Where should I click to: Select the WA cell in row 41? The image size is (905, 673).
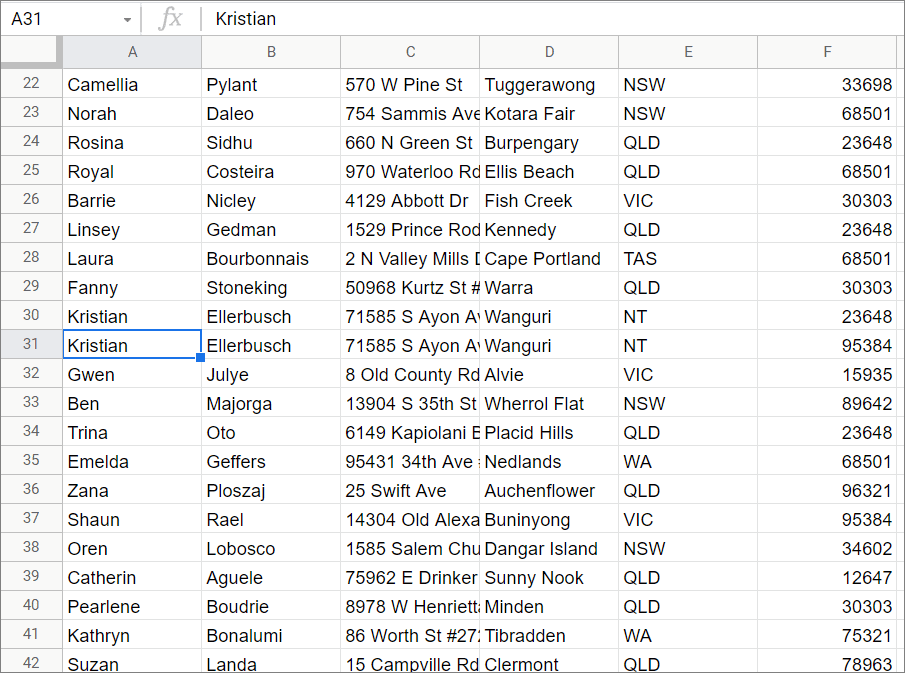click(688, 634)
